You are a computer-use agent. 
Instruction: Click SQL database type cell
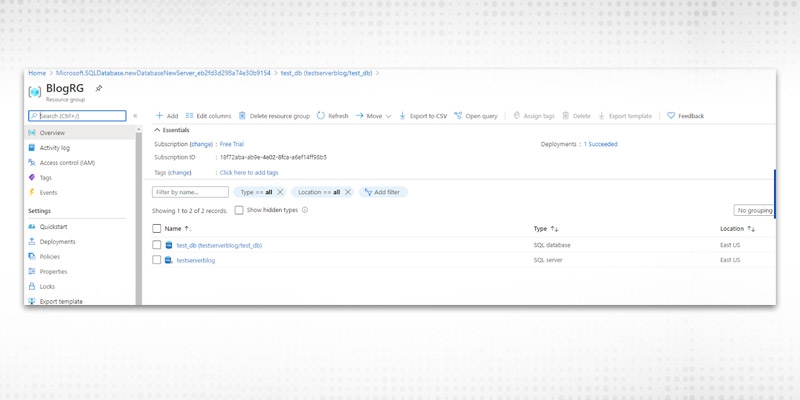(x=552, y=245)
